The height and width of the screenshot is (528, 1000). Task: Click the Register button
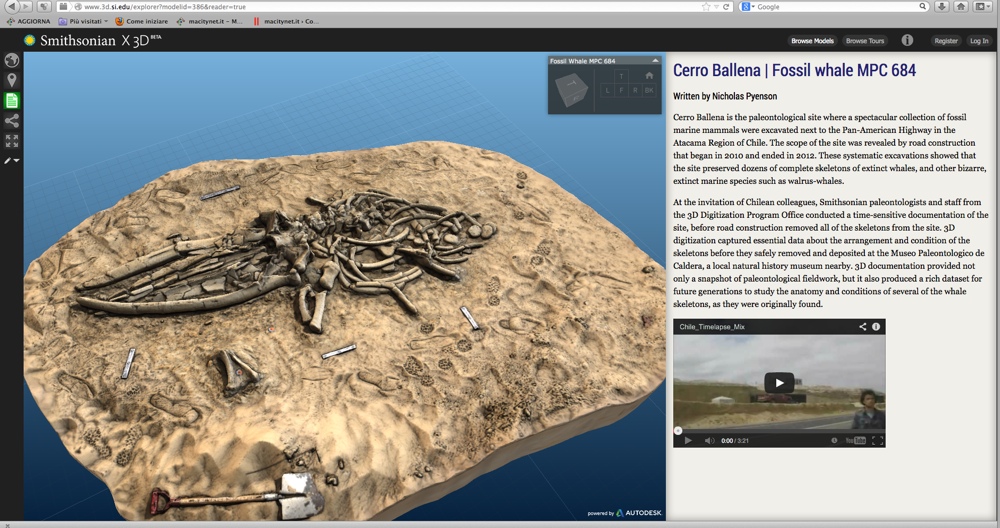click(x=945, y=41)
